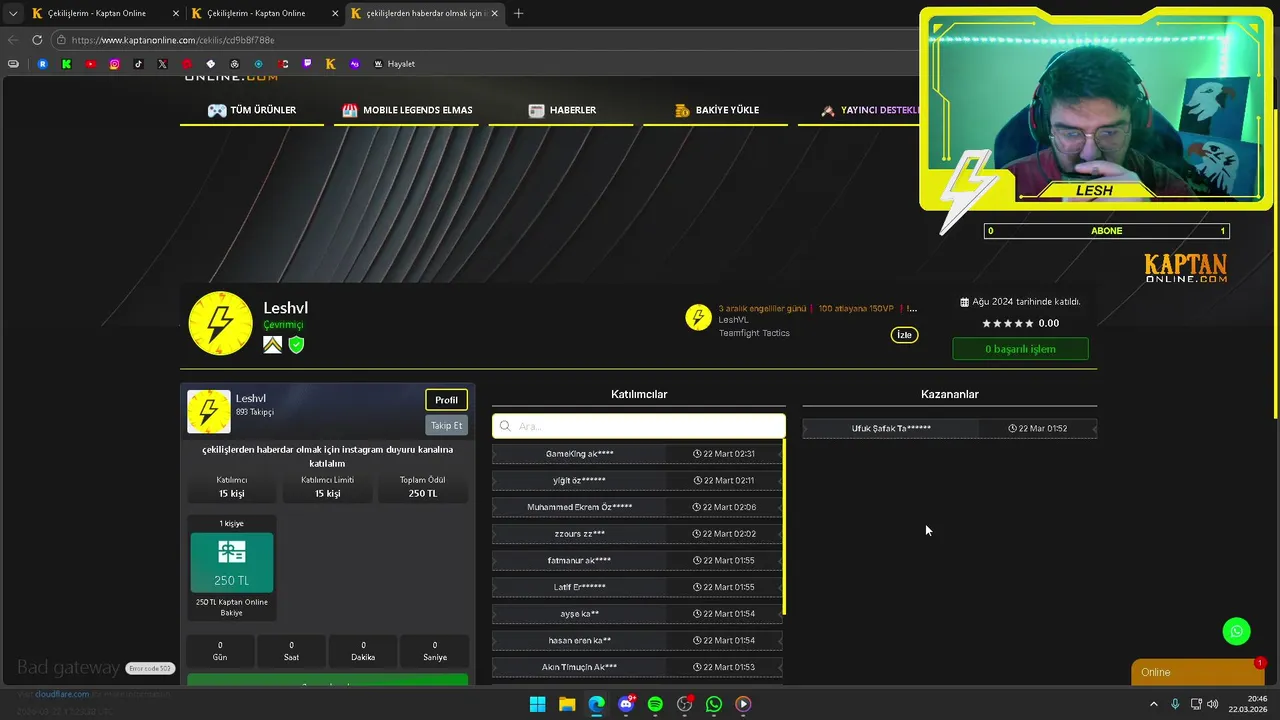
Task: Open the tab list dropdown arrow
Action: click(13, 13)
